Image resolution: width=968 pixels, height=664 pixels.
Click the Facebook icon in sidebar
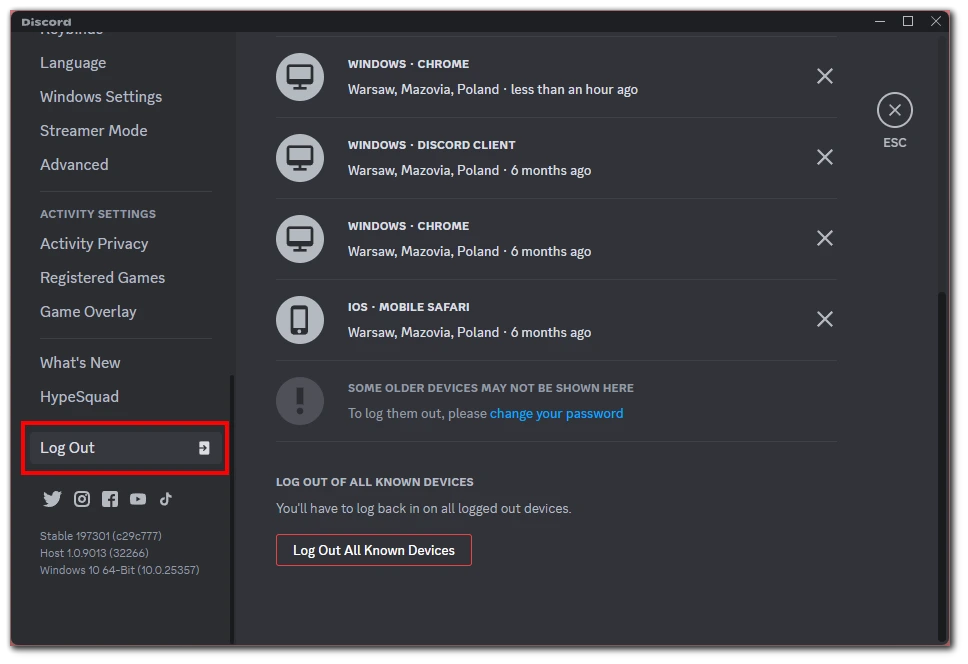(x=110, y=499)
